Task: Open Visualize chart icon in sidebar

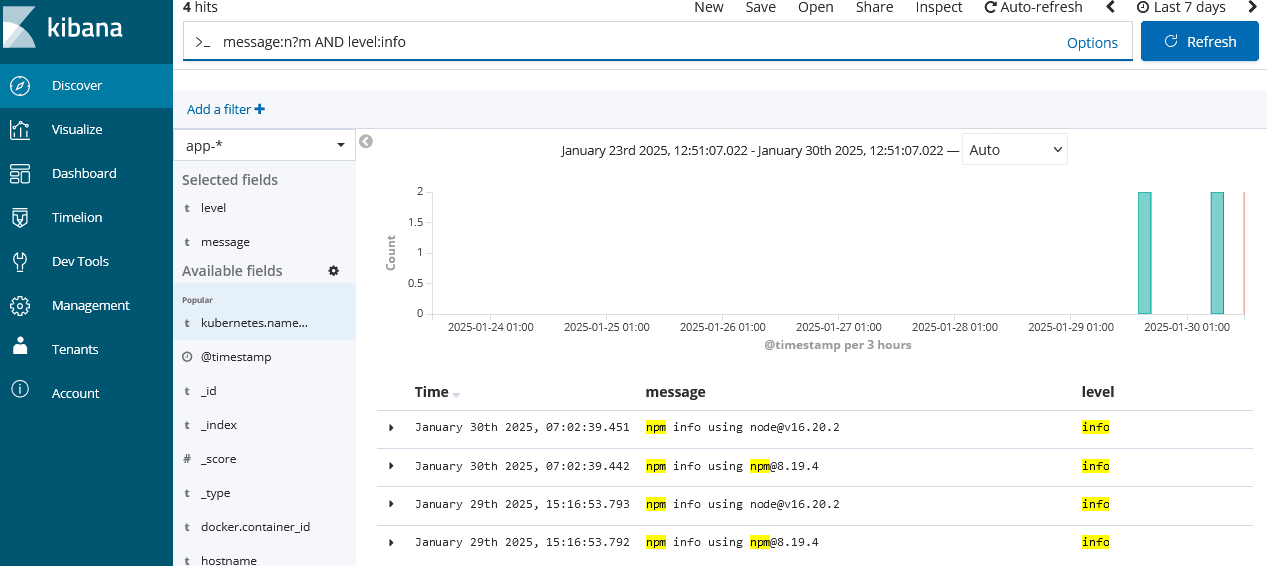Action: pyautogui.click(x=20, y=130)
